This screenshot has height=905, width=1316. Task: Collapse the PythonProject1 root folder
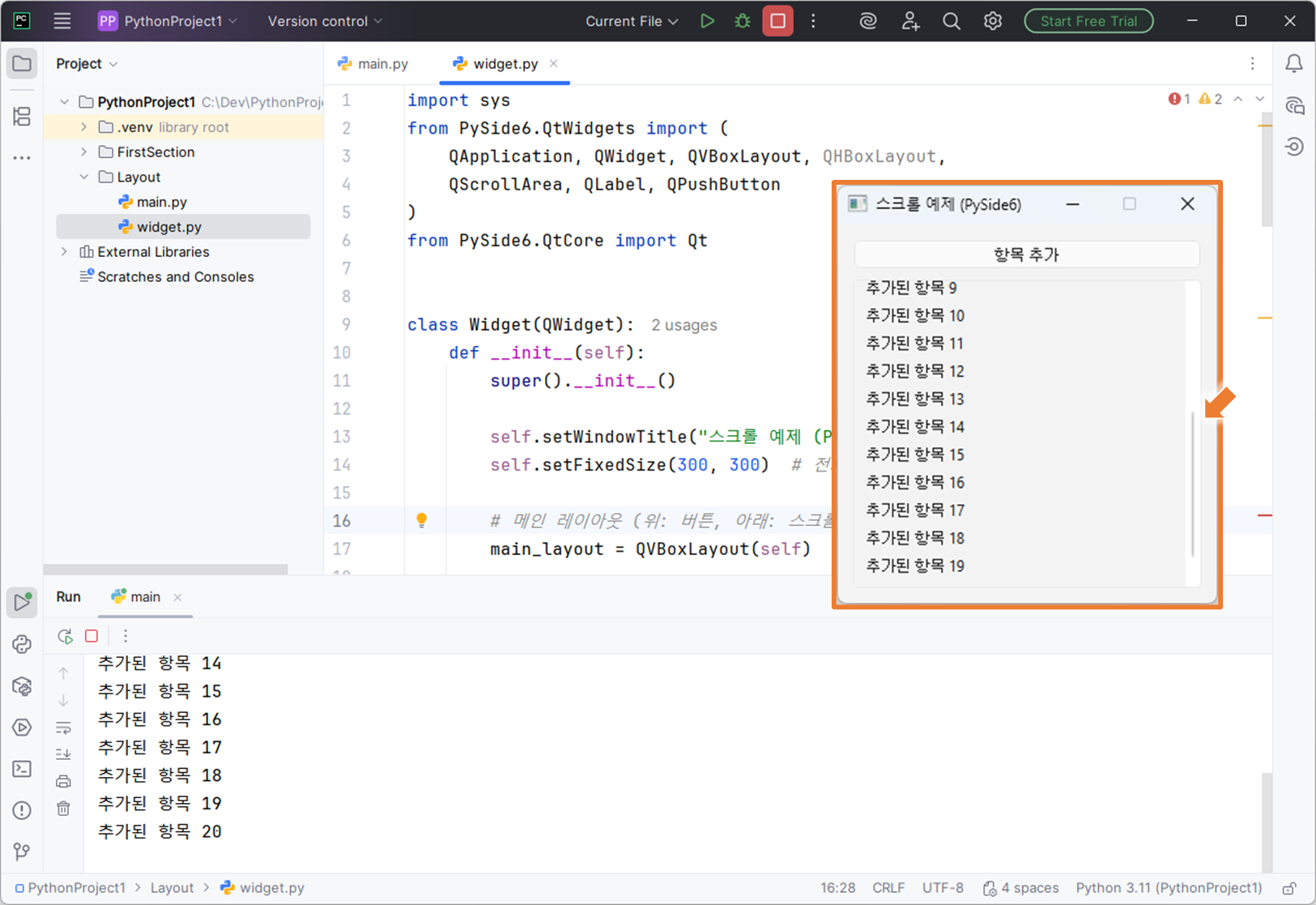point(65,102)
